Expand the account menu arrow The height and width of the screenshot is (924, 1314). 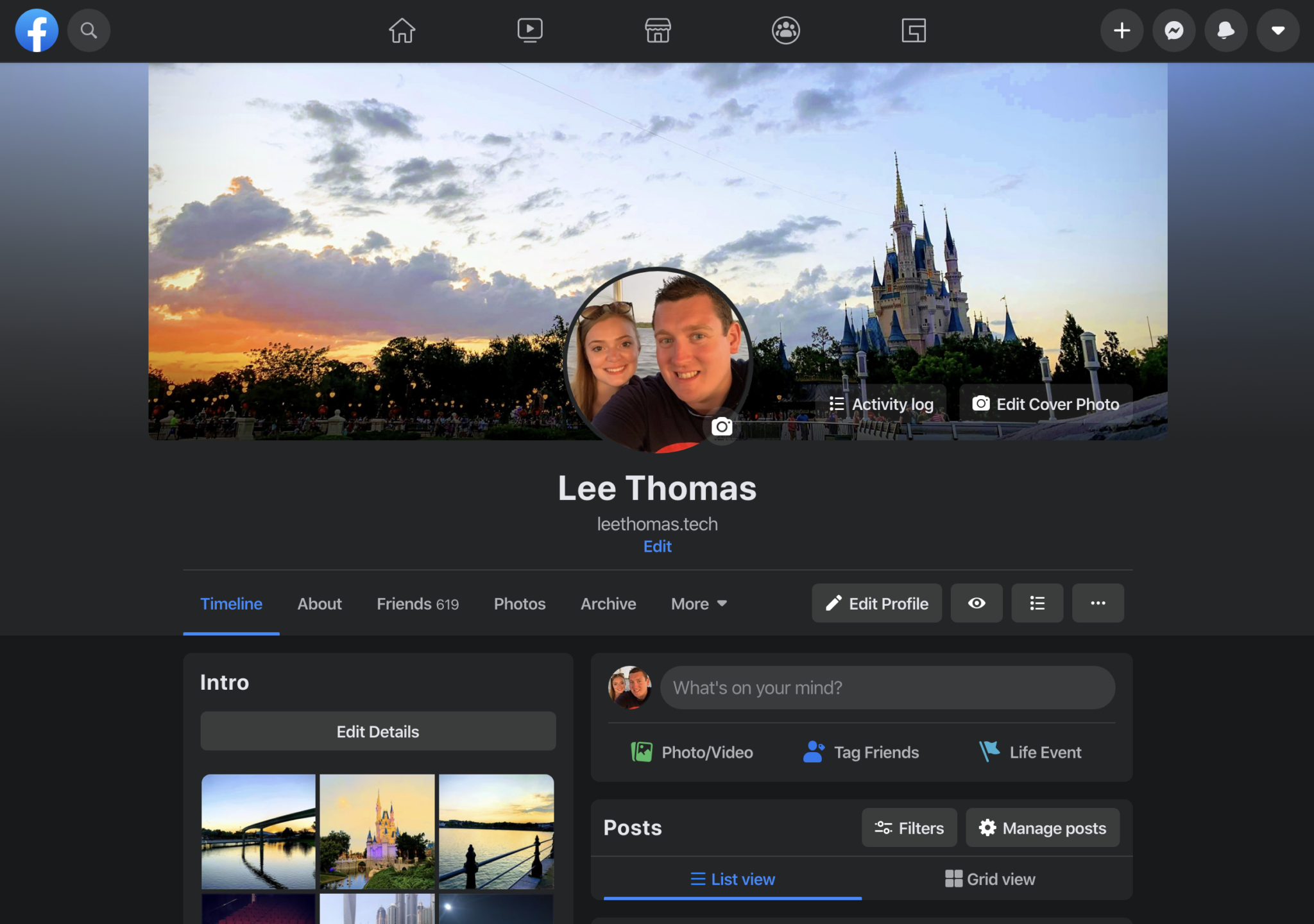tap(1277, 30)
